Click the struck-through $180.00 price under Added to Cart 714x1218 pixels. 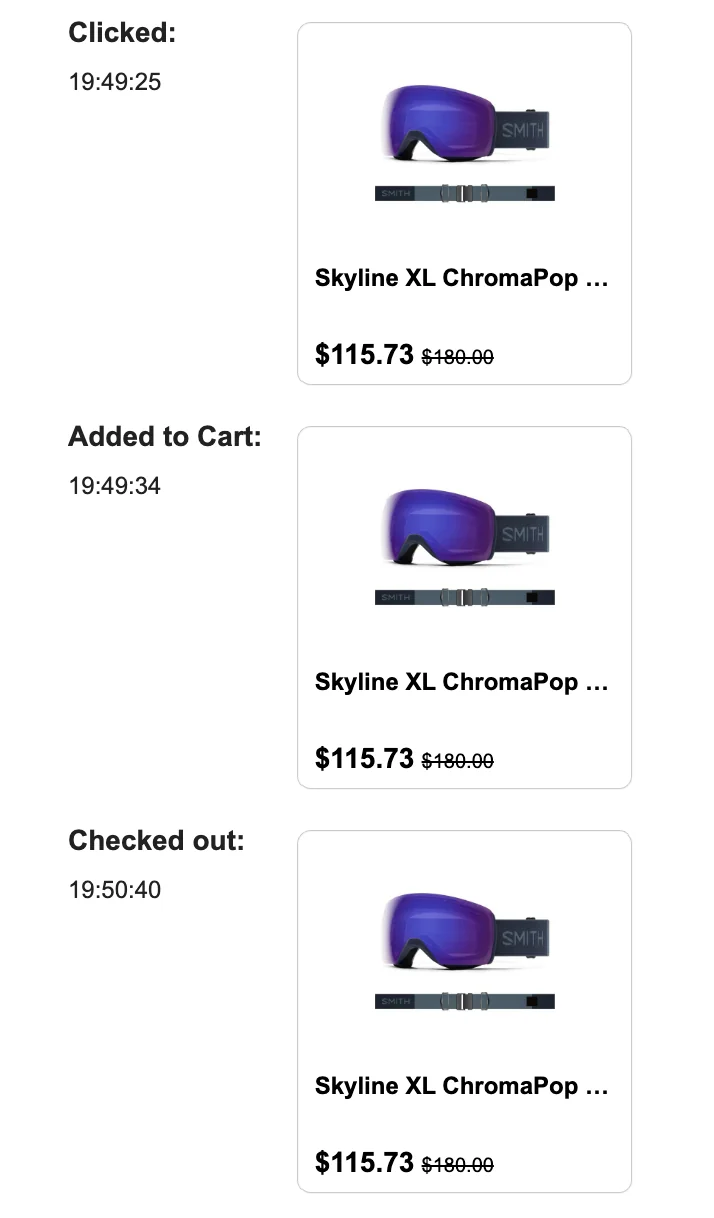[x=458, y=761]
